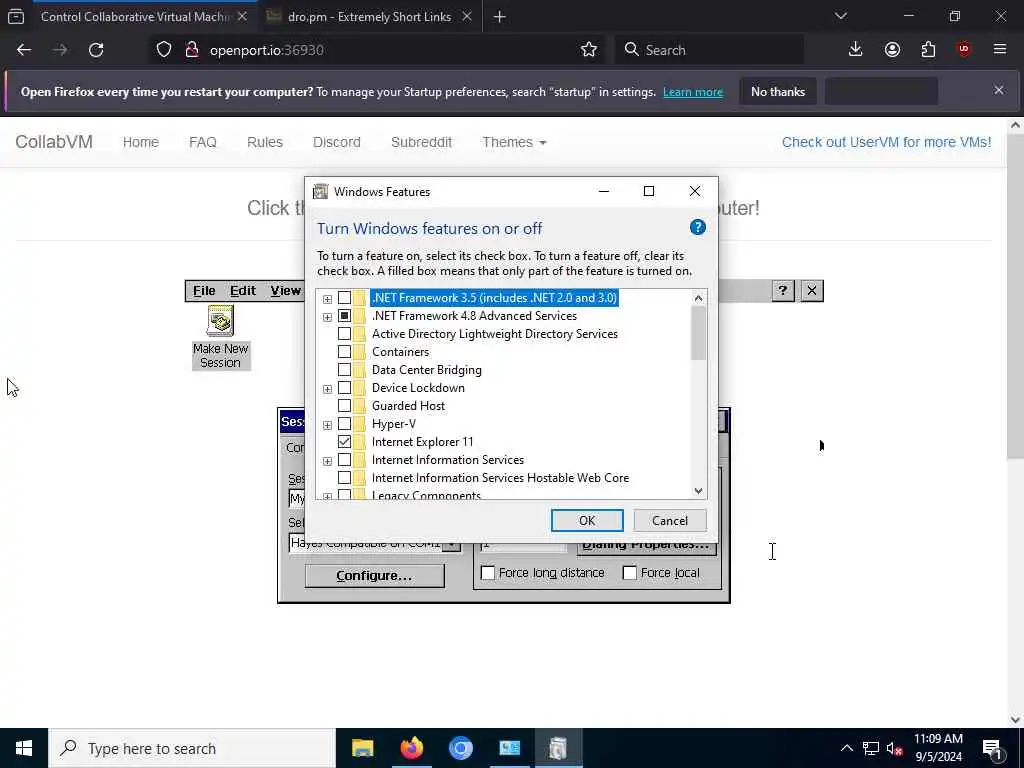The width and height of the screenshot is (1024, 768).
Task: Open the list all tabs dropdown
Action: point(840,16)
